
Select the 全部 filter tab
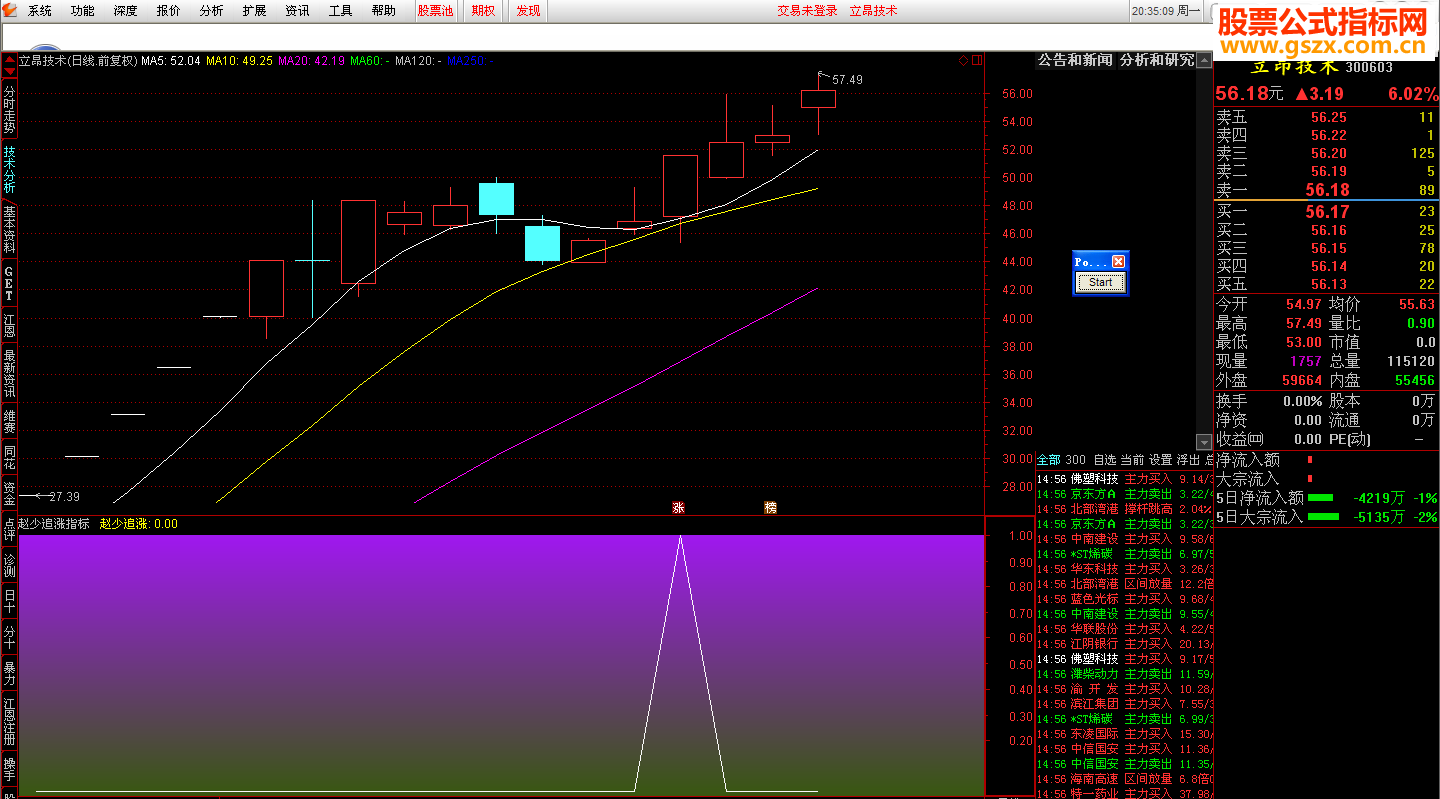(1048, 460)
